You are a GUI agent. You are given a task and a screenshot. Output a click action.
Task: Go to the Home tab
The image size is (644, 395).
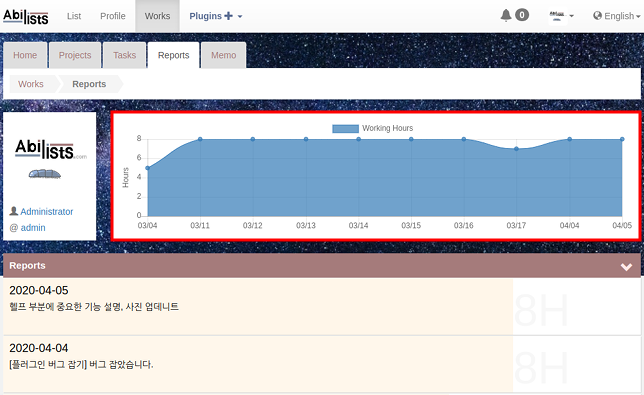click(x=25, y=55)
